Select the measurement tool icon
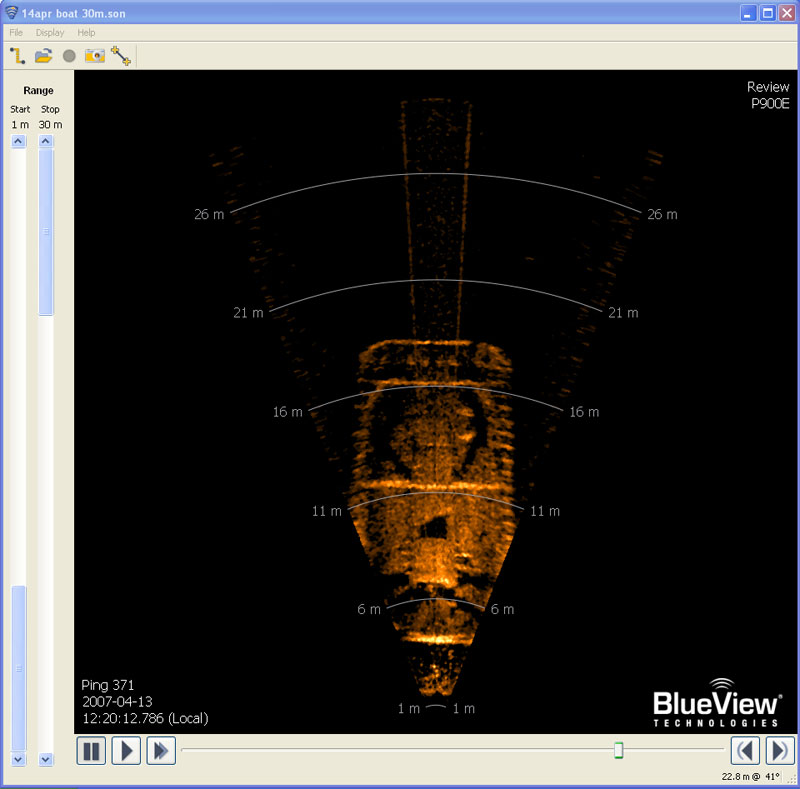Screen dimensions: 800x789 tap(121, 56)
